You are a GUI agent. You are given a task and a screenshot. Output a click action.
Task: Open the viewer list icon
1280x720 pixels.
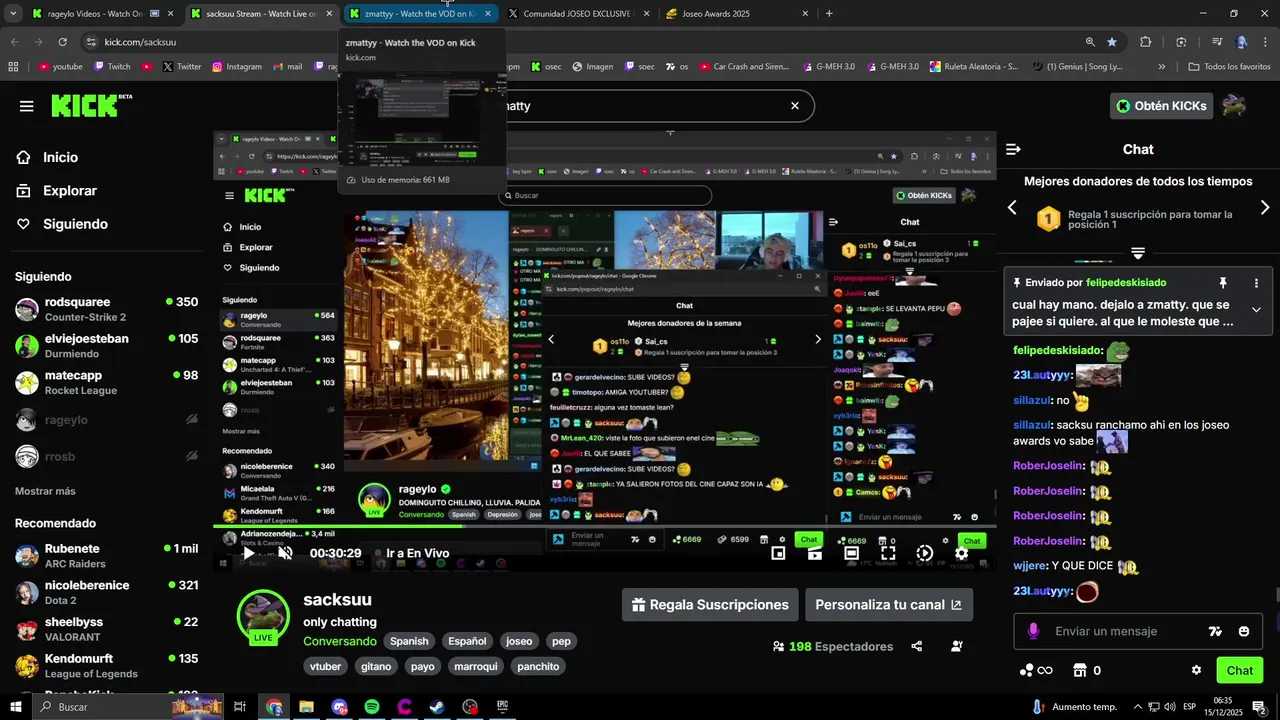(957, 646)
